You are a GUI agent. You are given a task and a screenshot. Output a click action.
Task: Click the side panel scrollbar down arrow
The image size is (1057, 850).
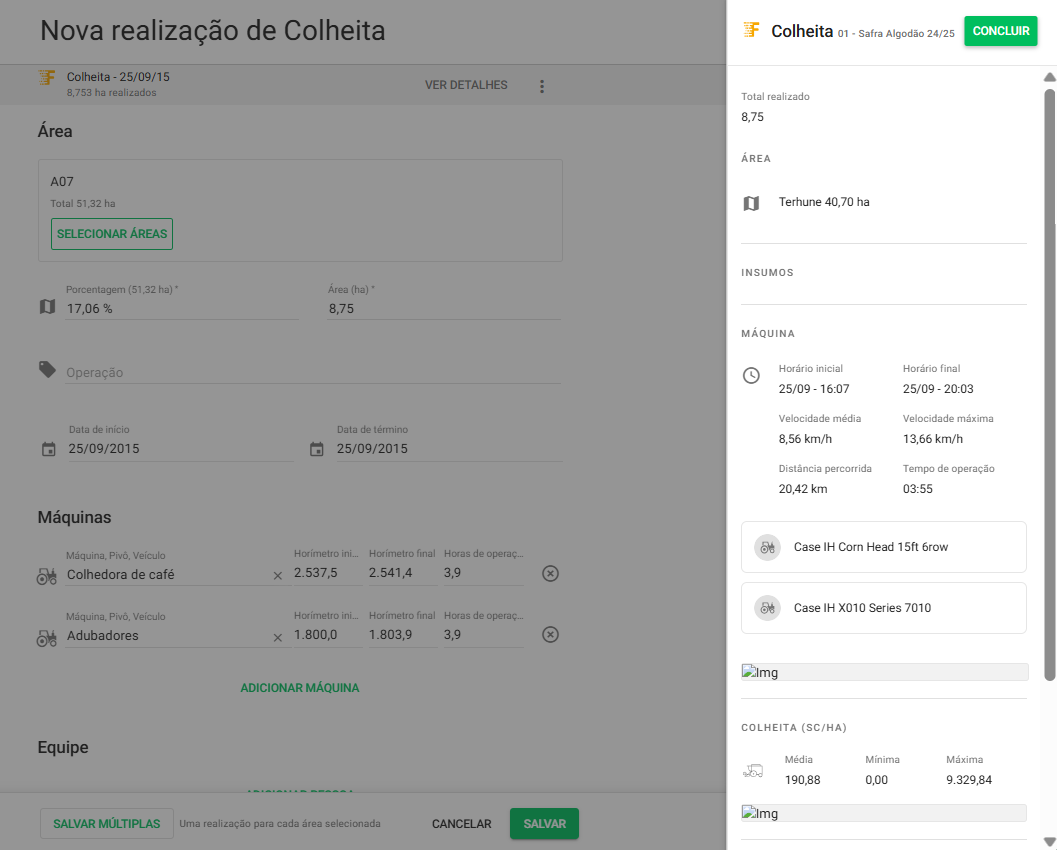(x=1049, y=841)
